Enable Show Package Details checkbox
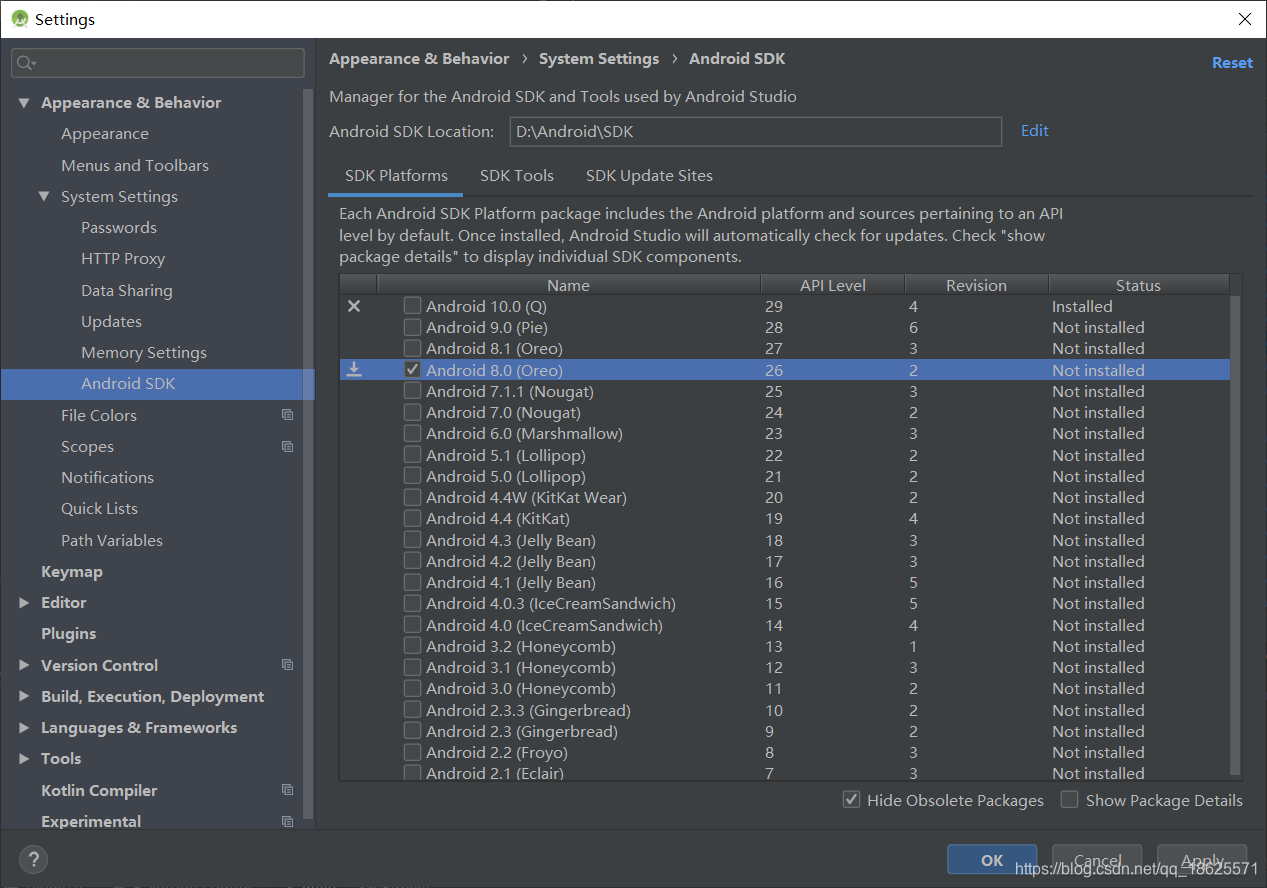Image resolution: width=1267 pixels, height=888 pixels. coord(1070,800)
